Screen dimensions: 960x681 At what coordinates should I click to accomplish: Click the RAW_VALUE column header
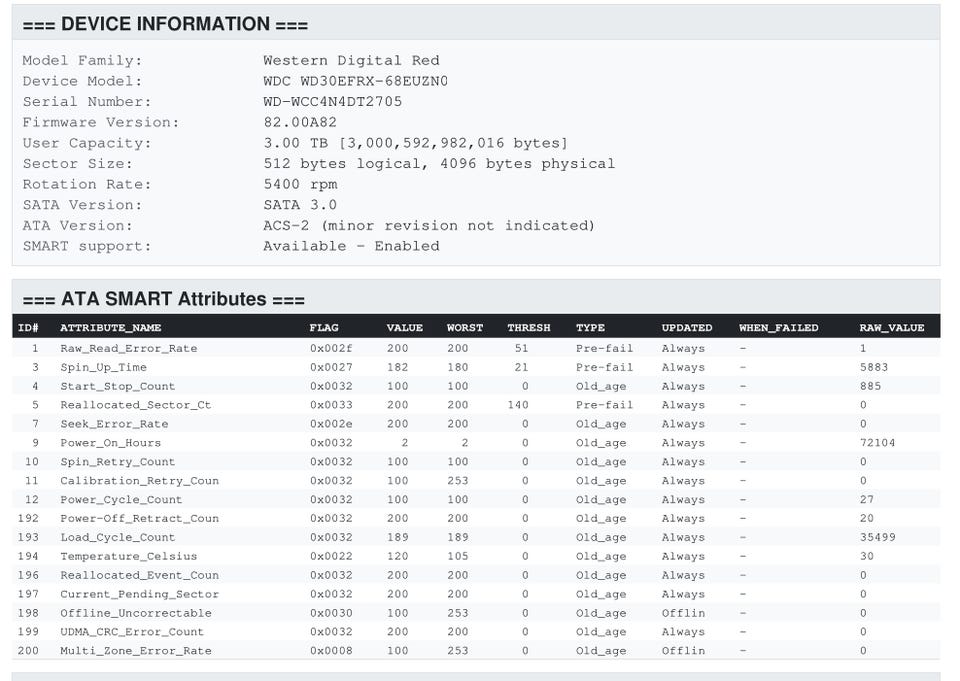[891, 328]
